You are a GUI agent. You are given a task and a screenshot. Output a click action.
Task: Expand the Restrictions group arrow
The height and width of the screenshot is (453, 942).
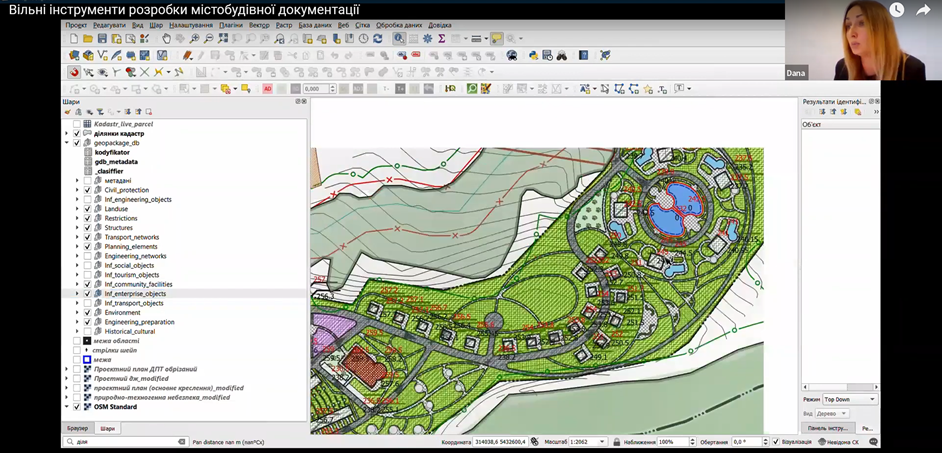tap(77, 218)
